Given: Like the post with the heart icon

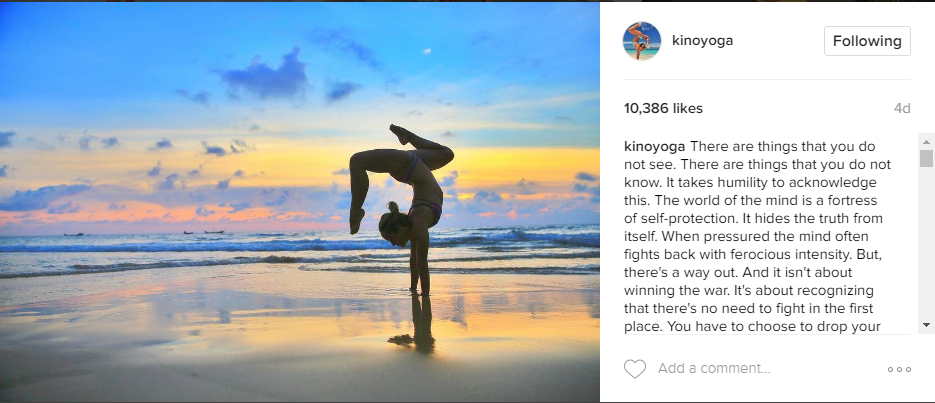Looking at the screenshot, I should [x=635, y=369].
